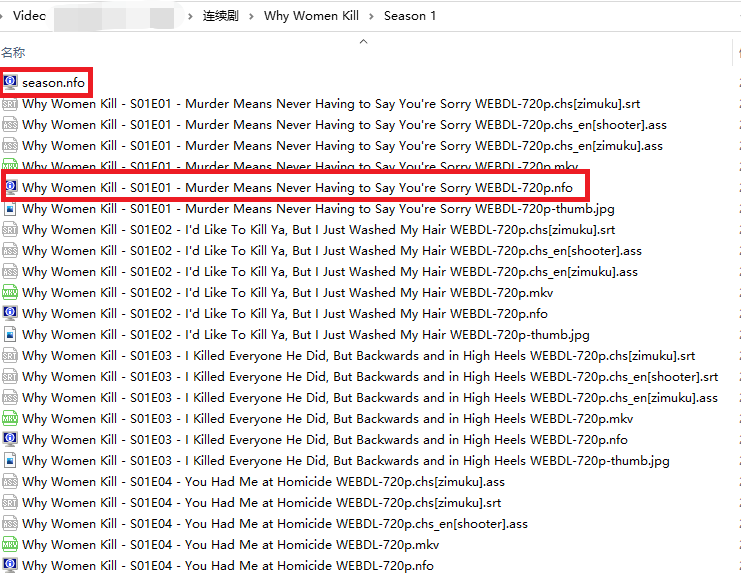Click the S01E02 .nfo file icon
Image resolution: width=741 pixels, height=578 pixels.
coord(10,314)
